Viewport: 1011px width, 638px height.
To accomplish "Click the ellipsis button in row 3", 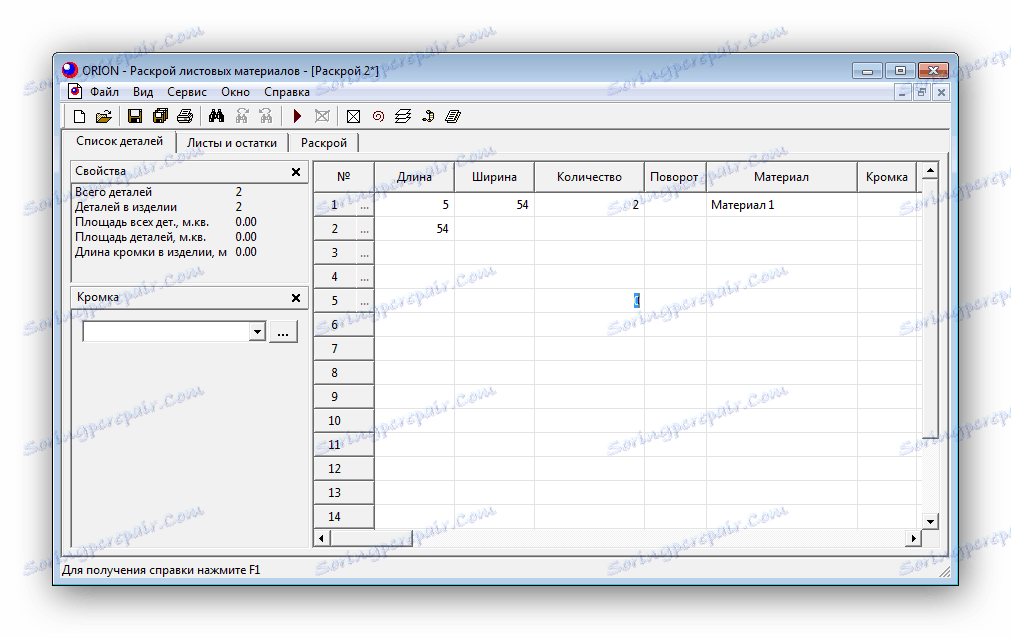I will point(365,253).
